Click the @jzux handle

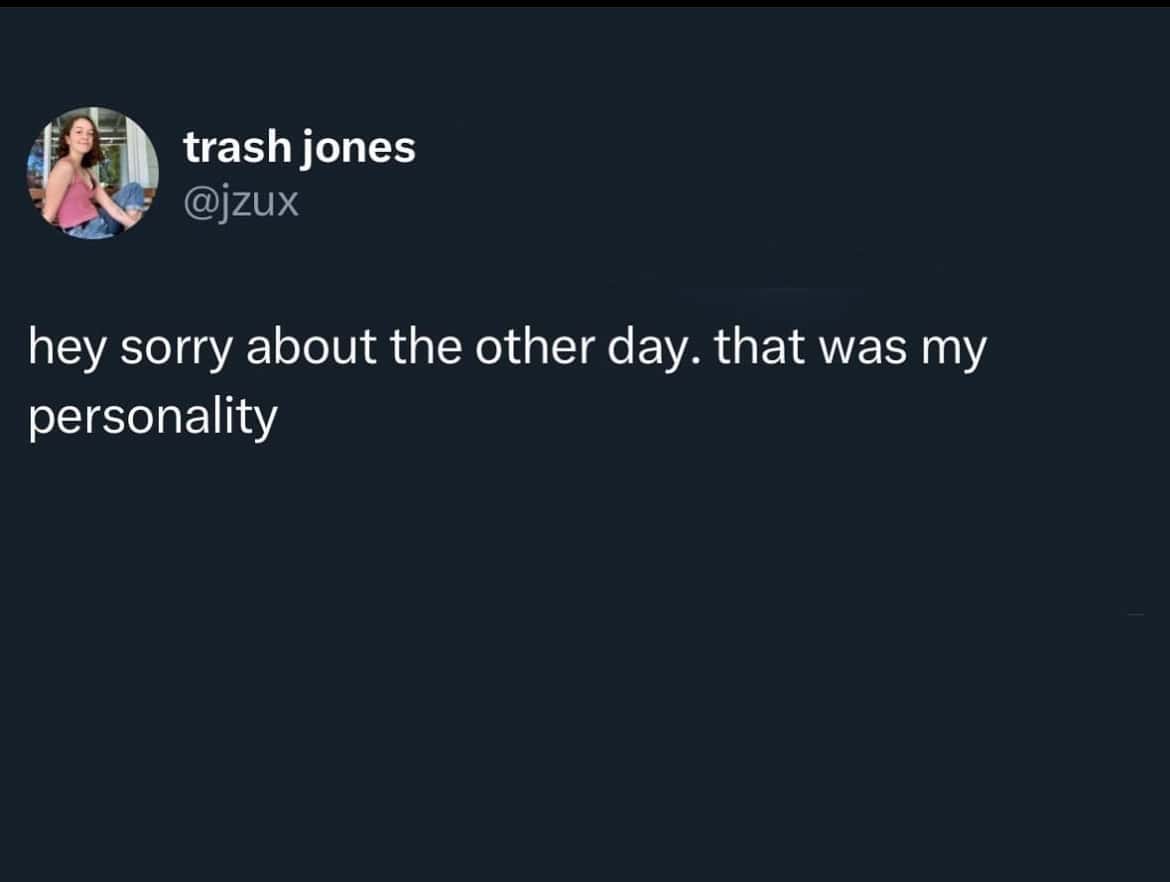click(x=241, y=203)
